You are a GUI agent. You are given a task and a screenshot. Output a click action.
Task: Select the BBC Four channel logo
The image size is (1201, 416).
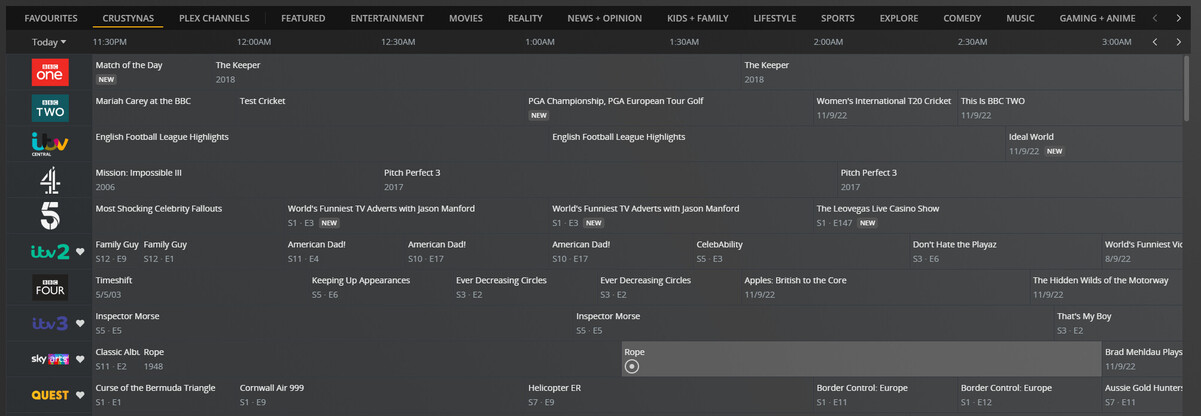click(x=50, y=288)
